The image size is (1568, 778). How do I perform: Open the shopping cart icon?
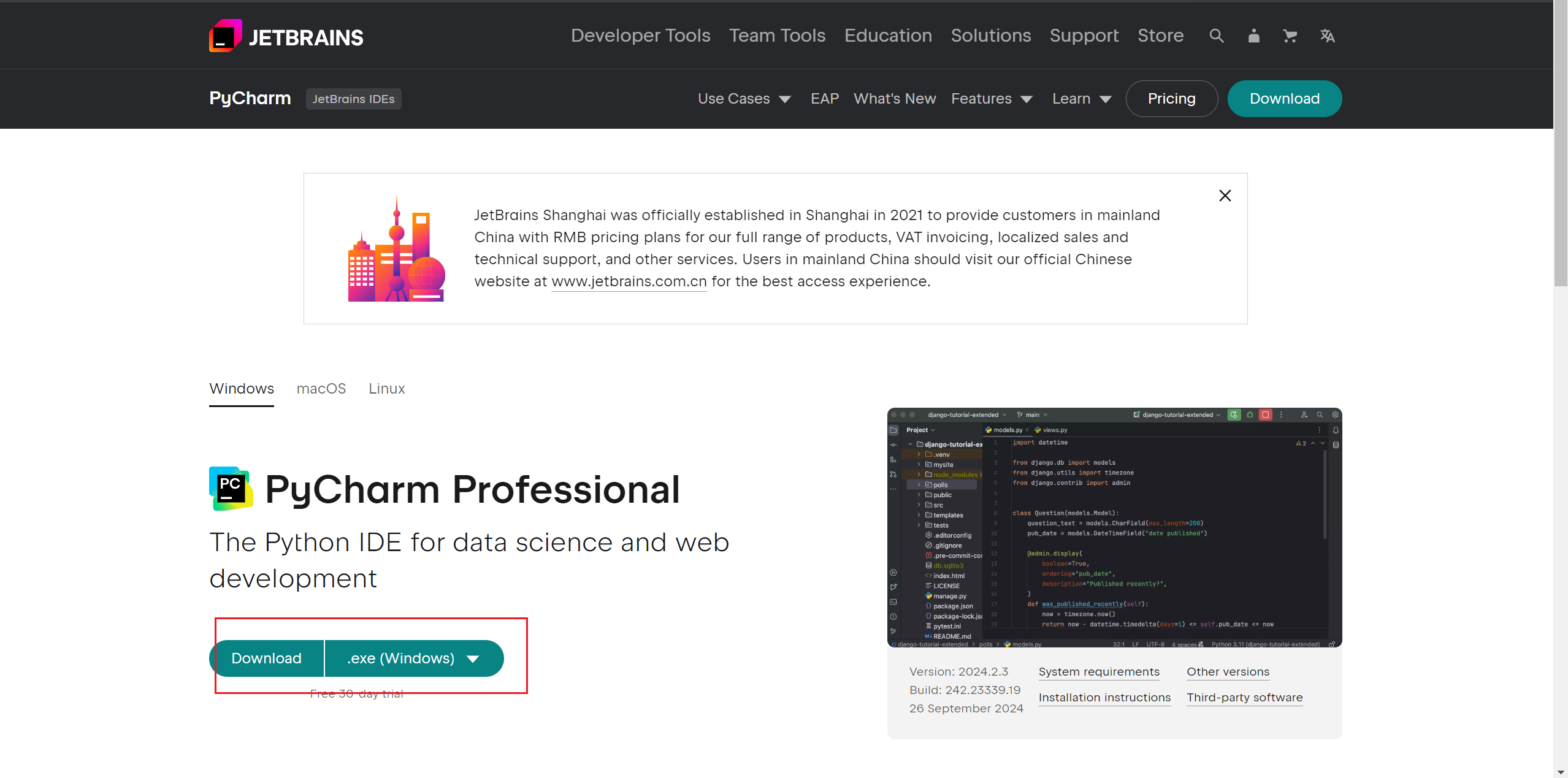(x=1290, y=36)
